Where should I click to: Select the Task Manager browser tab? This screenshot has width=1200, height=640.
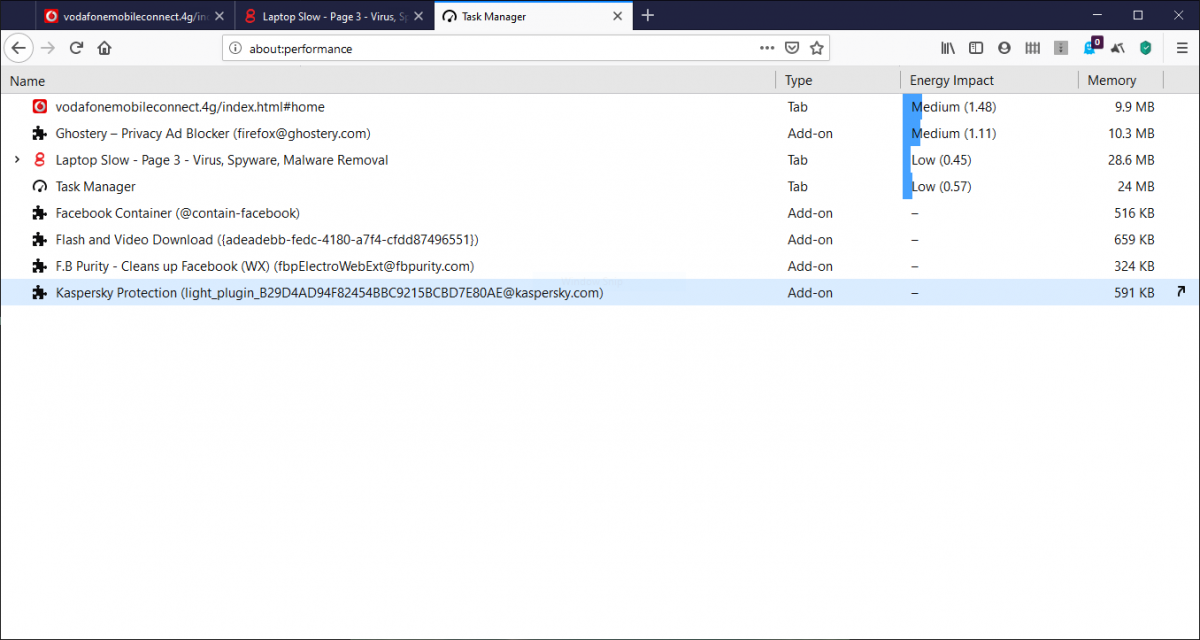(533, 16)
